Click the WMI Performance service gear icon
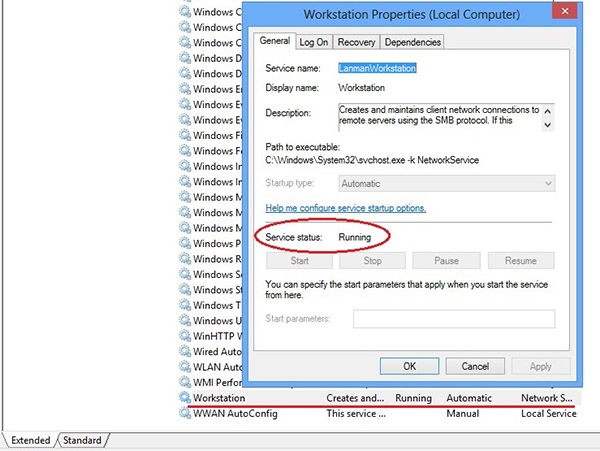 click(x=184, y=382)
